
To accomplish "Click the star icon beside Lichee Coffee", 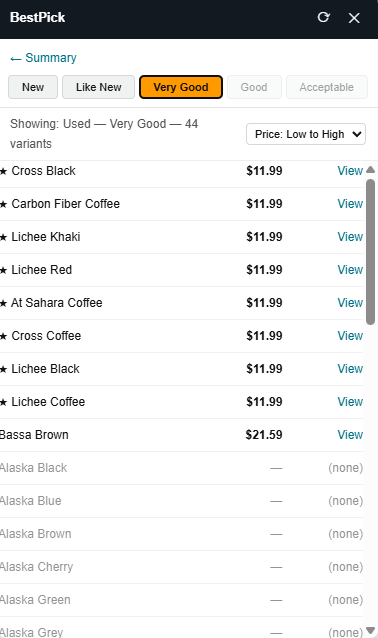I will coord(4,402).
